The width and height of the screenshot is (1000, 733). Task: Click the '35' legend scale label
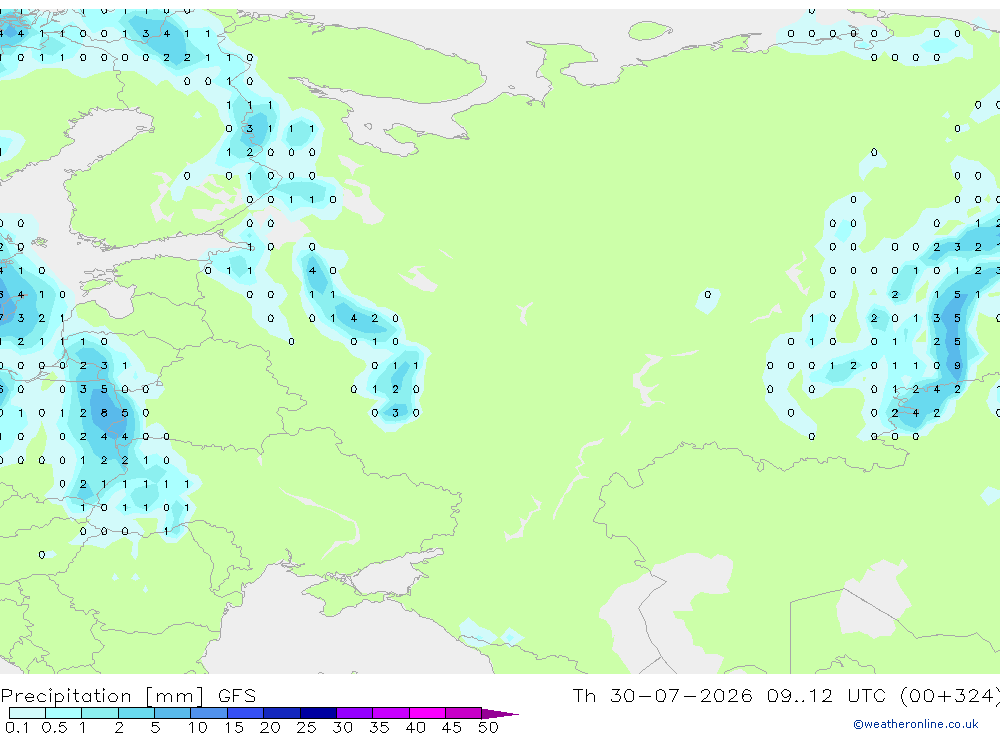coord(379,727)
